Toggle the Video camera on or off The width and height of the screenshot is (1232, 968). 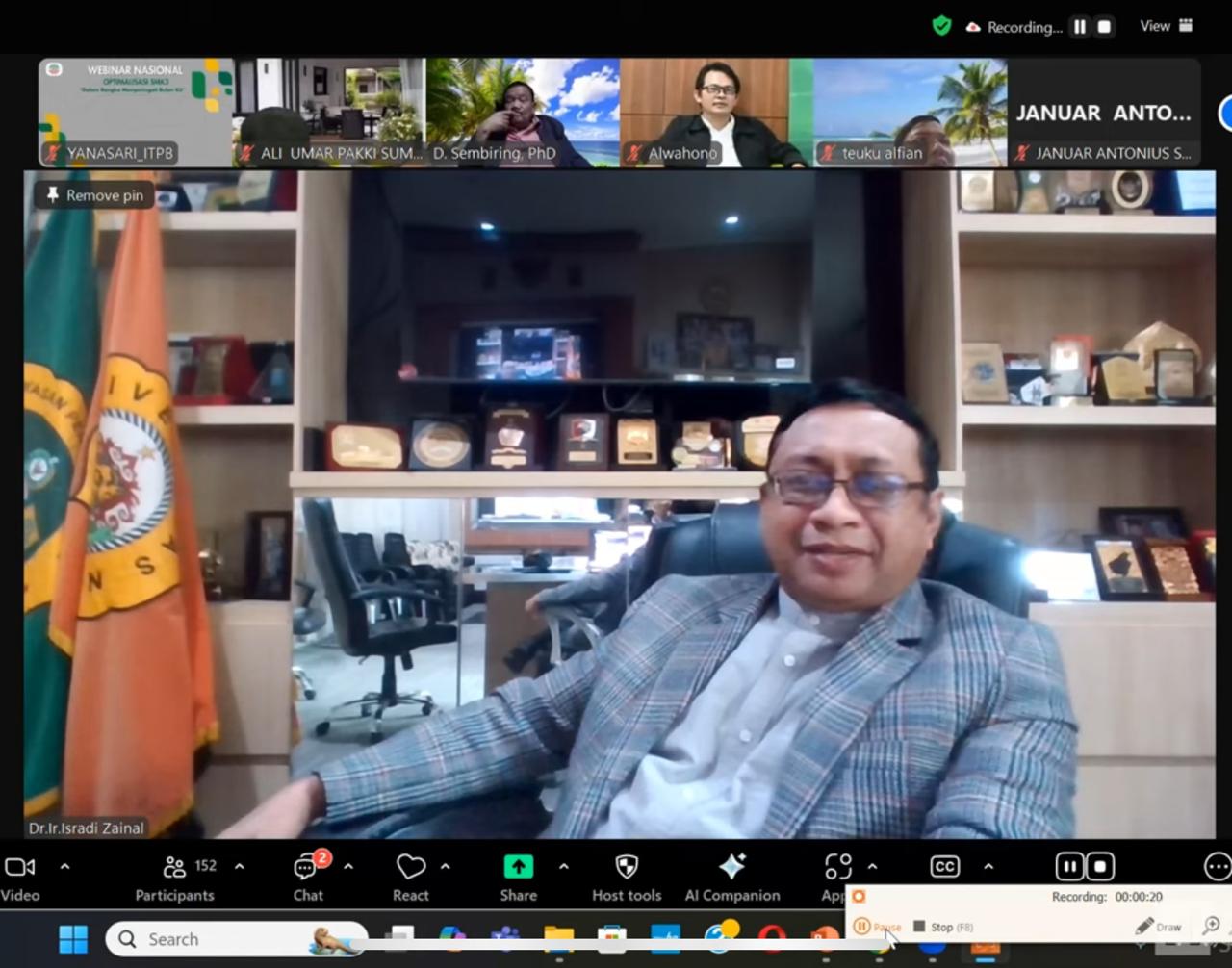coord(20,878)
